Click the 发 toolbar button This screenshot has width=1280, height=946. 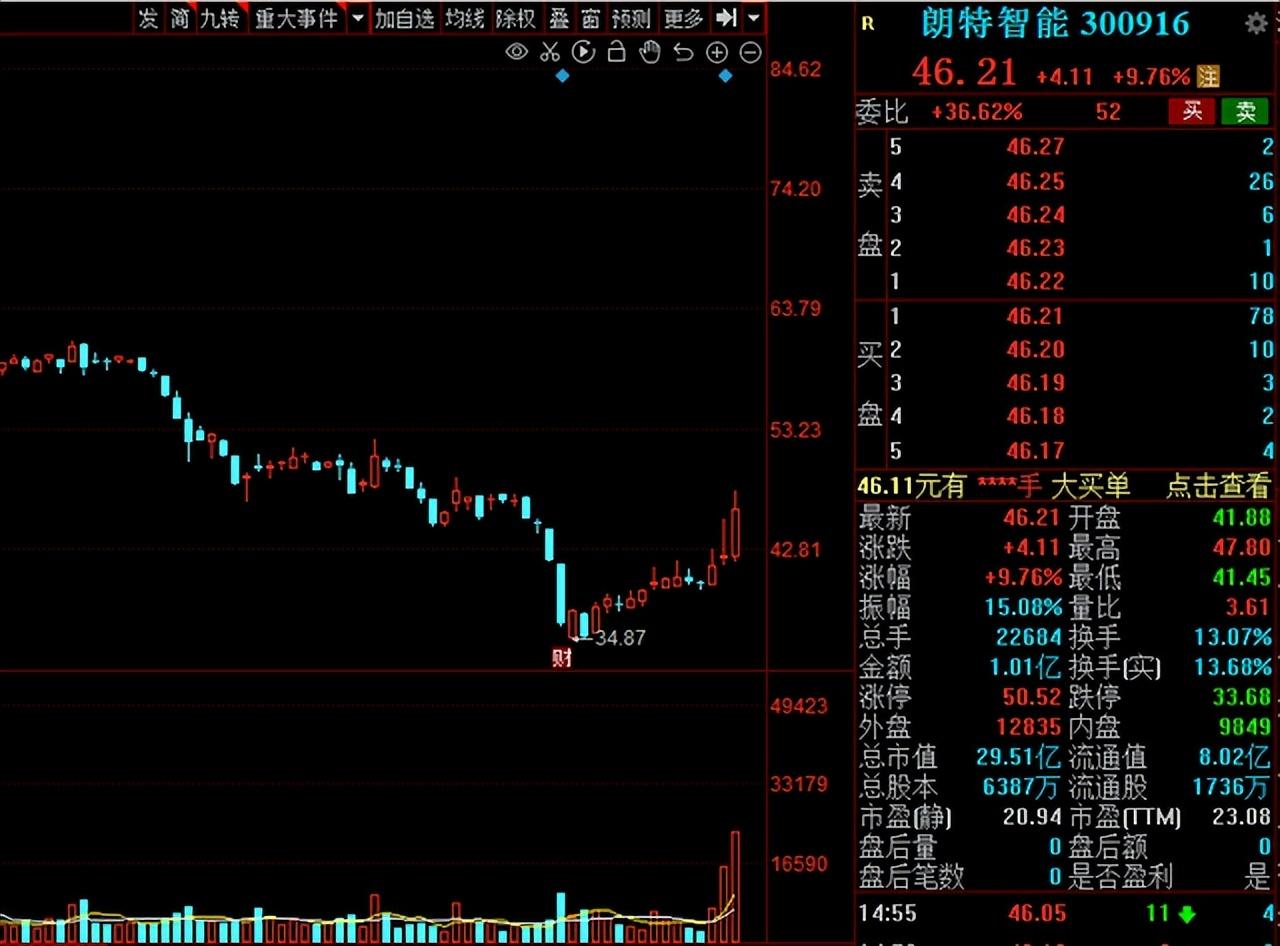point(147,18)
